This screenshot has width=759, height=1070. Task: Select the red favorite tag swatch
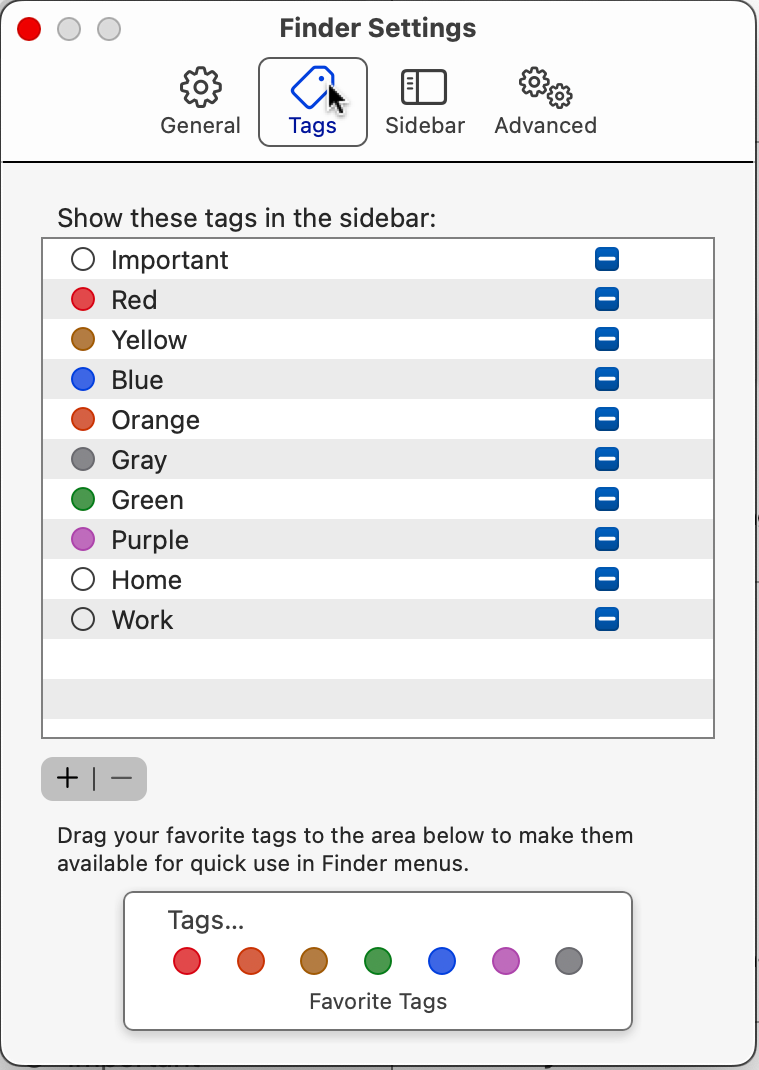coord(186,961)
